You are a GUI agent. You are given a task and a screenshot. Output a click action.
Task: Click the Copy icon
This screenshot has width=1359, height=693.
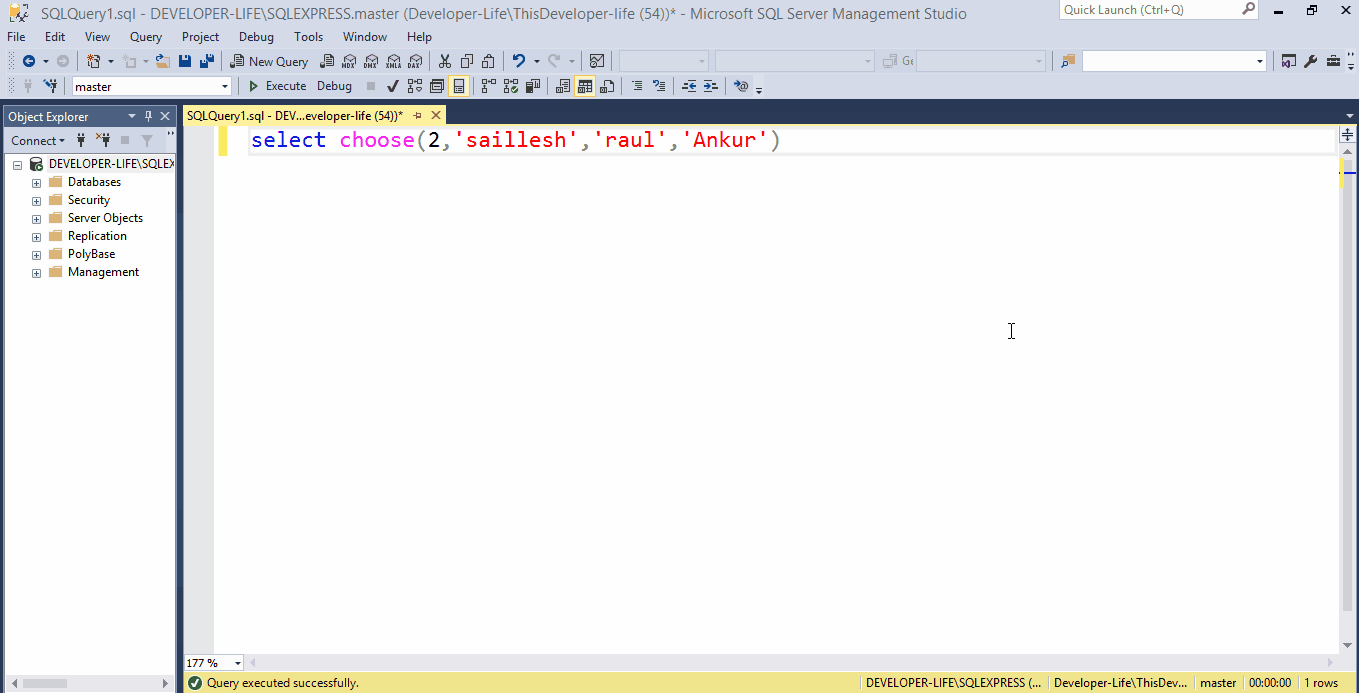point(467,61)
